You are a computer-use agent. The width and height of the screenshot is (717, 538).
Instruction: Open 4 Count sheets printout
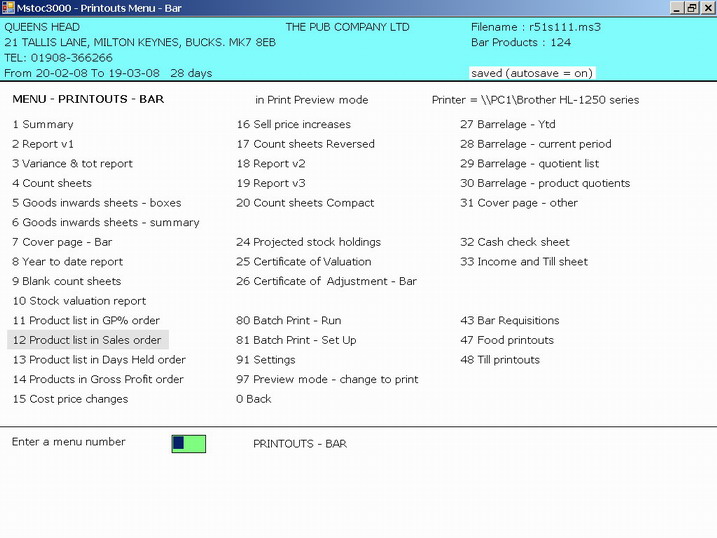point(52,183)
